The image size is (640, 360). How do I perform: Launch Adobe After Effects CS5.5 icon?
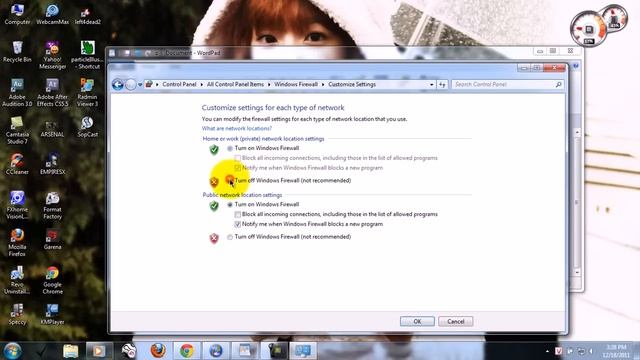[52, 92]
